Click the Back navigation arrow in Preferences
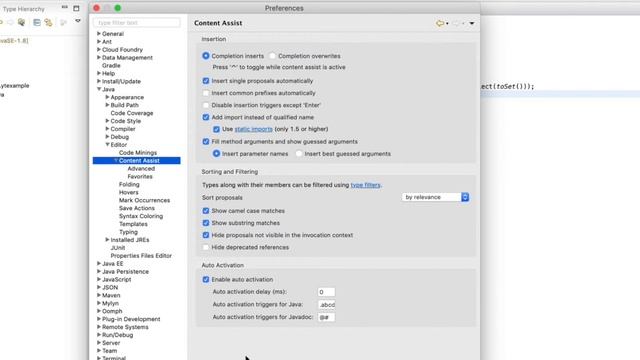 tap(440, 23)
